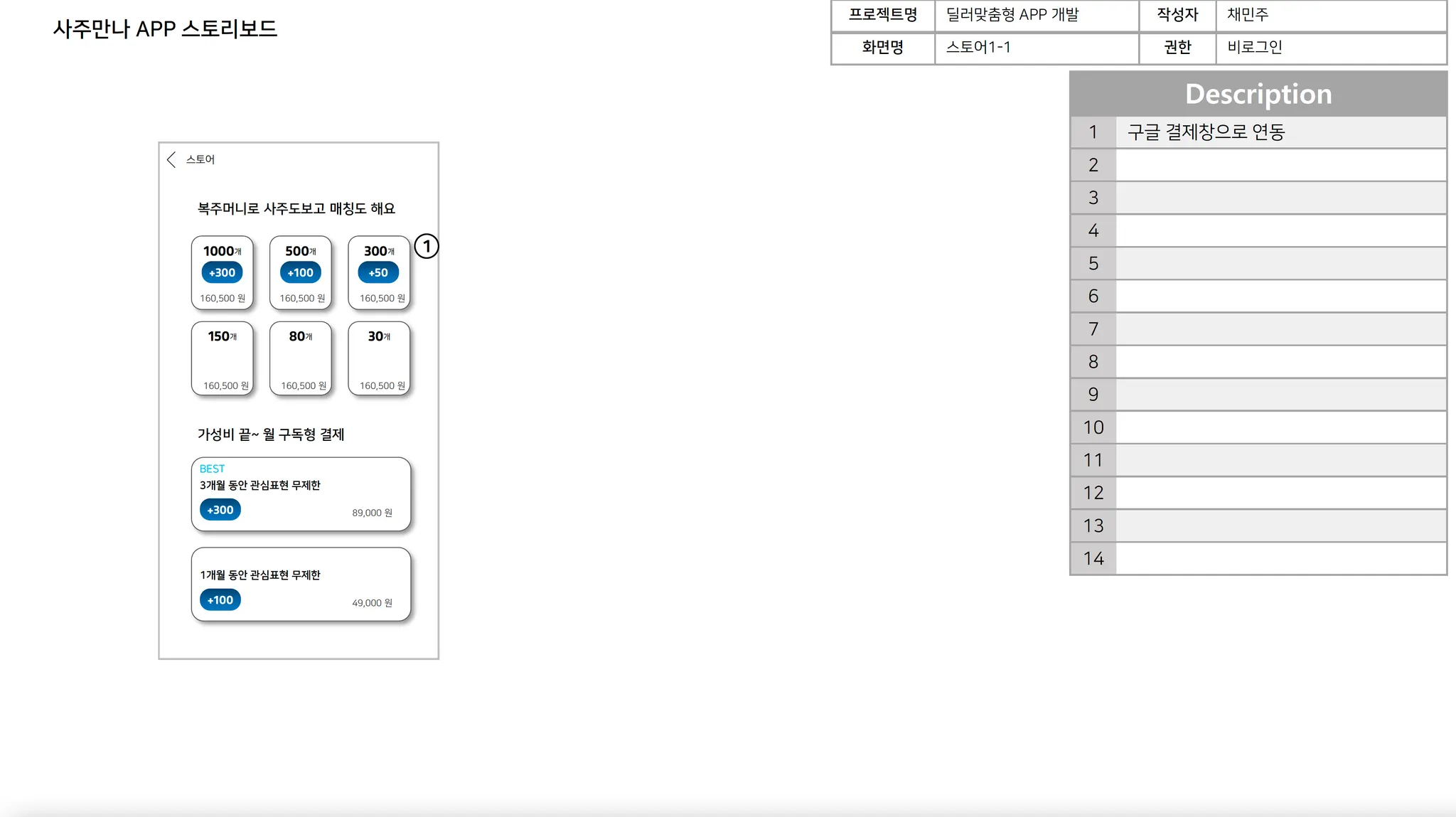Tap +300 badge in 3개월 subscription card
Image resolution: width=1456 pixels, height=817 pixels.
(x=220, y=510)
